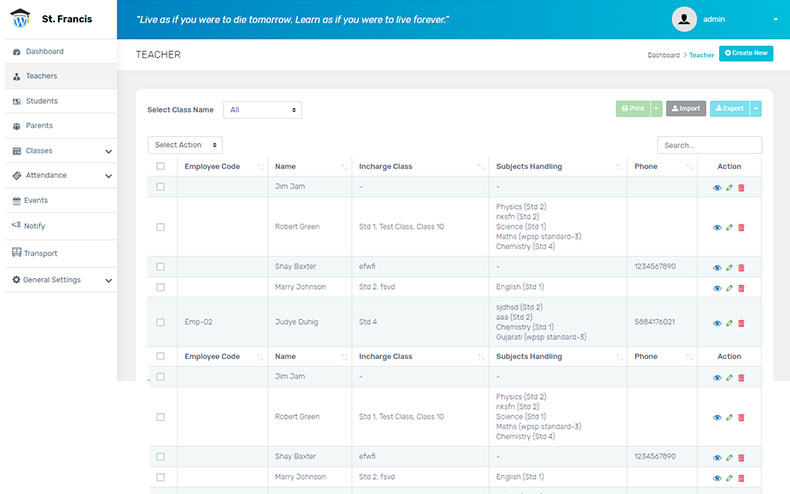Viewport: 790px width, 494px height.
Task: Click the Create New button
Action: click(x=746, y=53)
